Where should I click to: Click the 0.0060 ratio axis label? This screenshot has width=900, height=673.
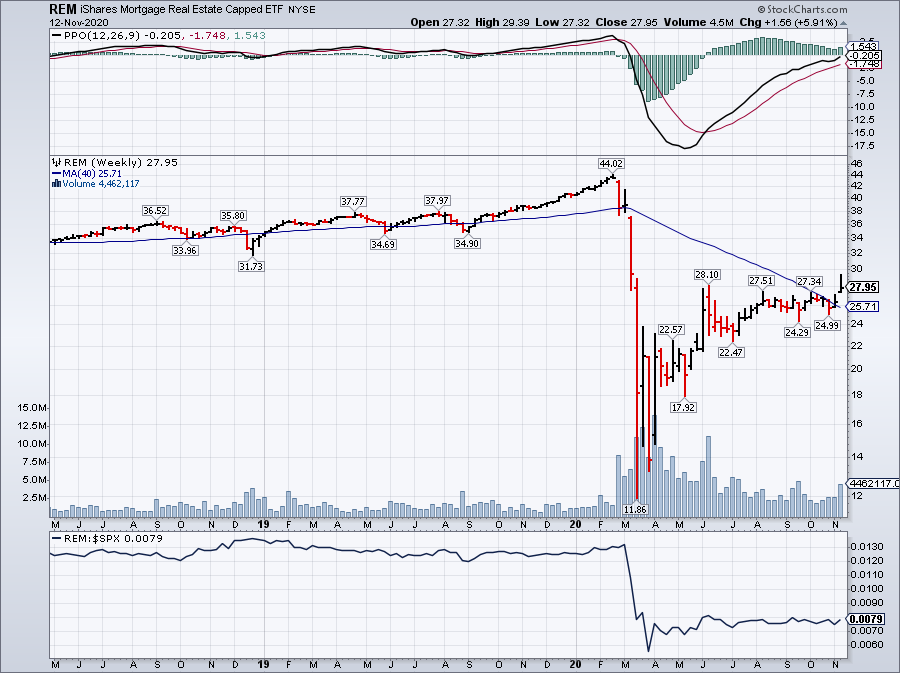tap(866, 644)
